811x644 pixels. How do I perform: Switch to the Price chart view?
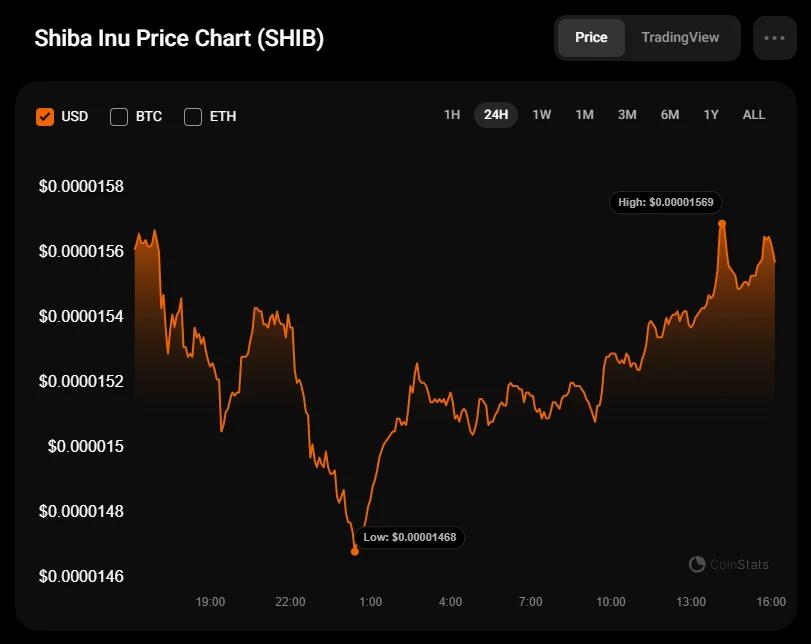591,37
